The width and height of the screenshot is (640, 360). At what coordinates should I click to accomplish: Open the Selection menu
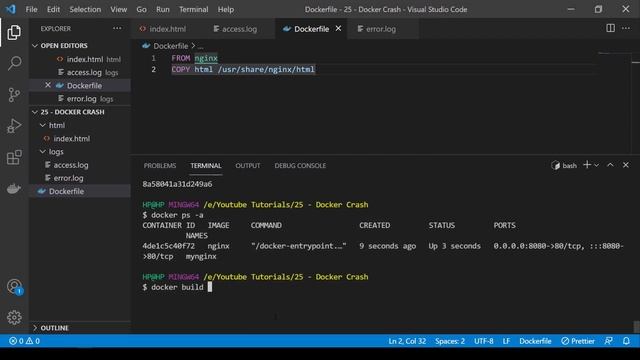(x=85, y=9)
